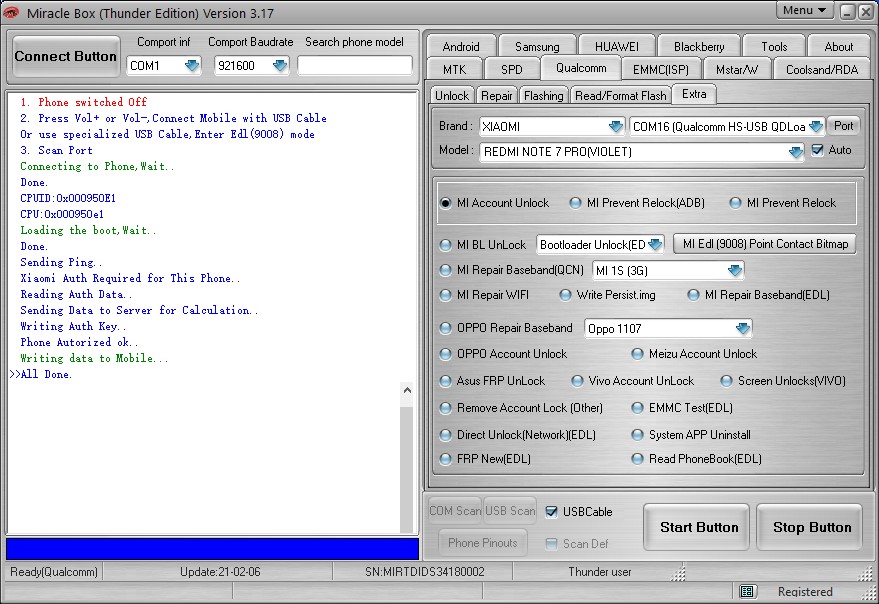Select Meizu Account Unlock option
This screenshot has height=604, width=879.
(x=637, y=354)
